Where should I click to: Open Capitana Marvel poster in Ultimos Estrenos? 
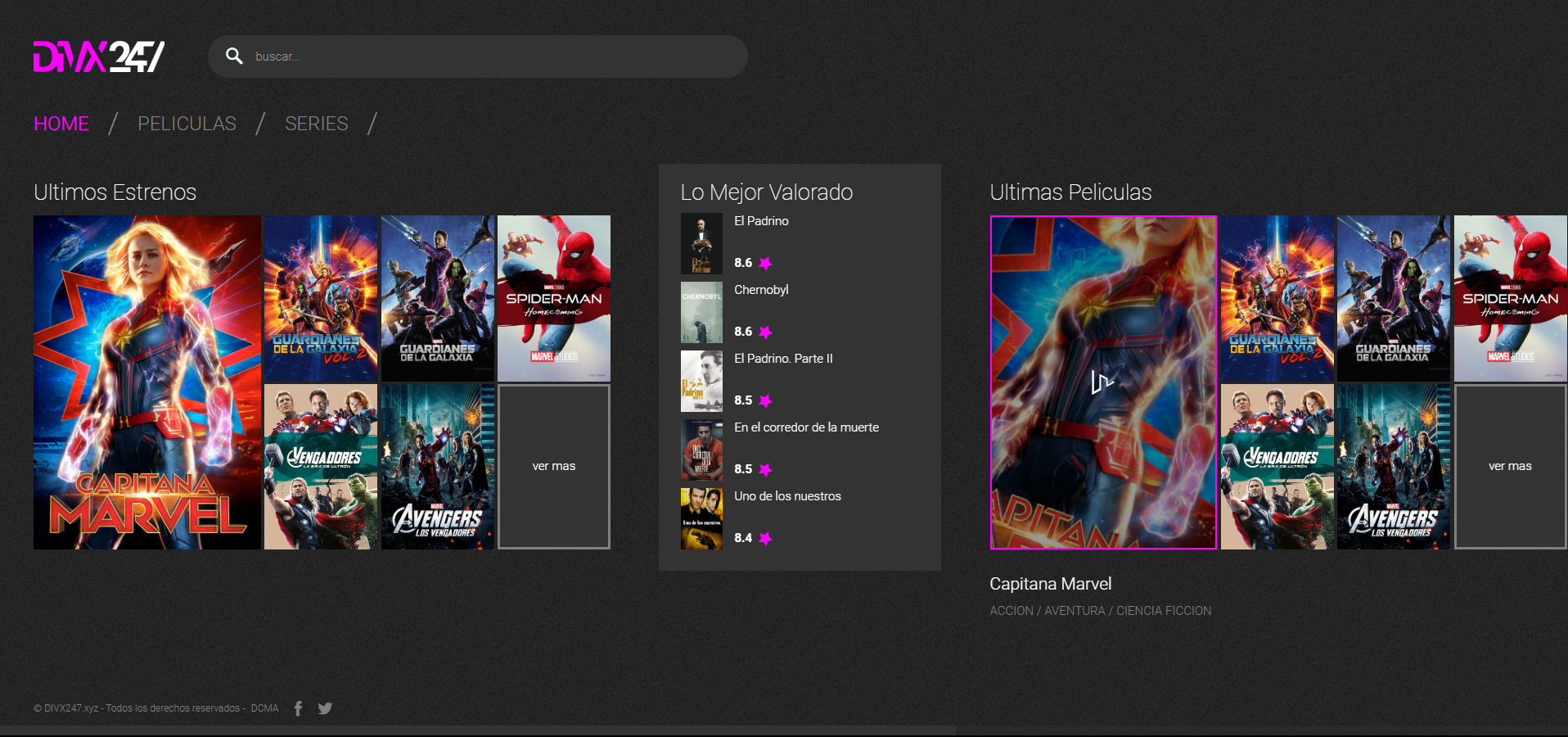[x=147, y=382]
